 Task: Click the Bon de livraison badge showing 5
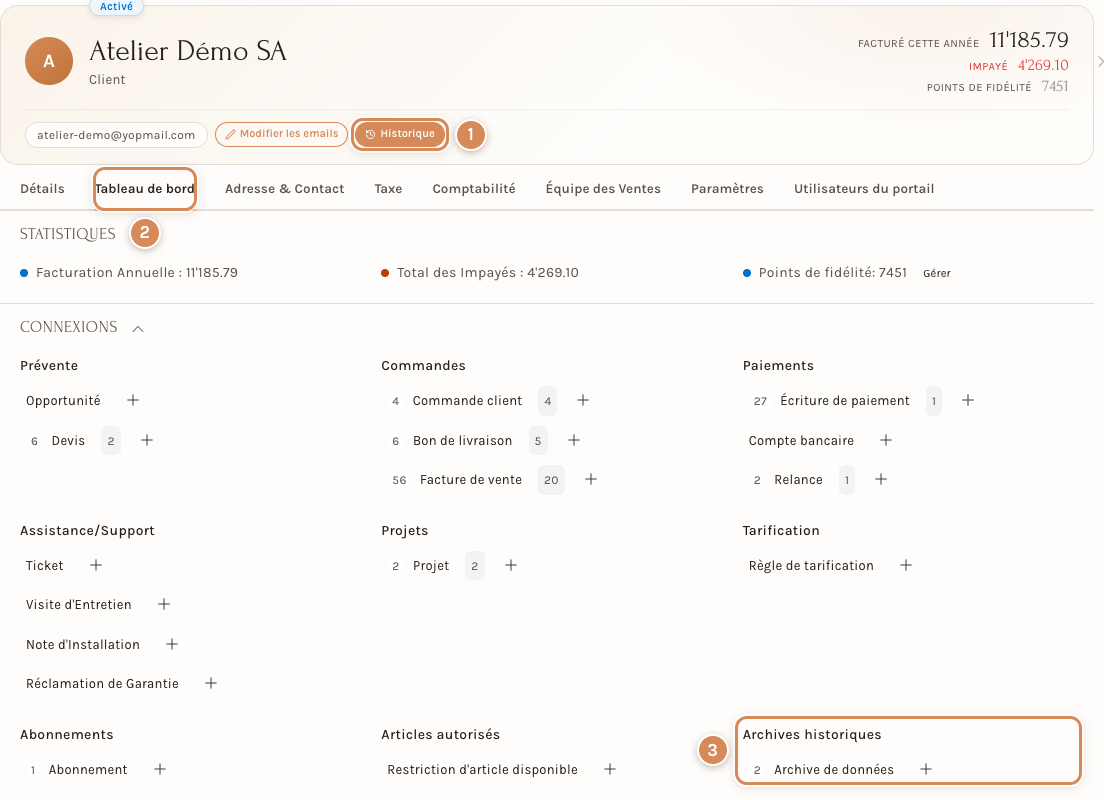(538, 441)
